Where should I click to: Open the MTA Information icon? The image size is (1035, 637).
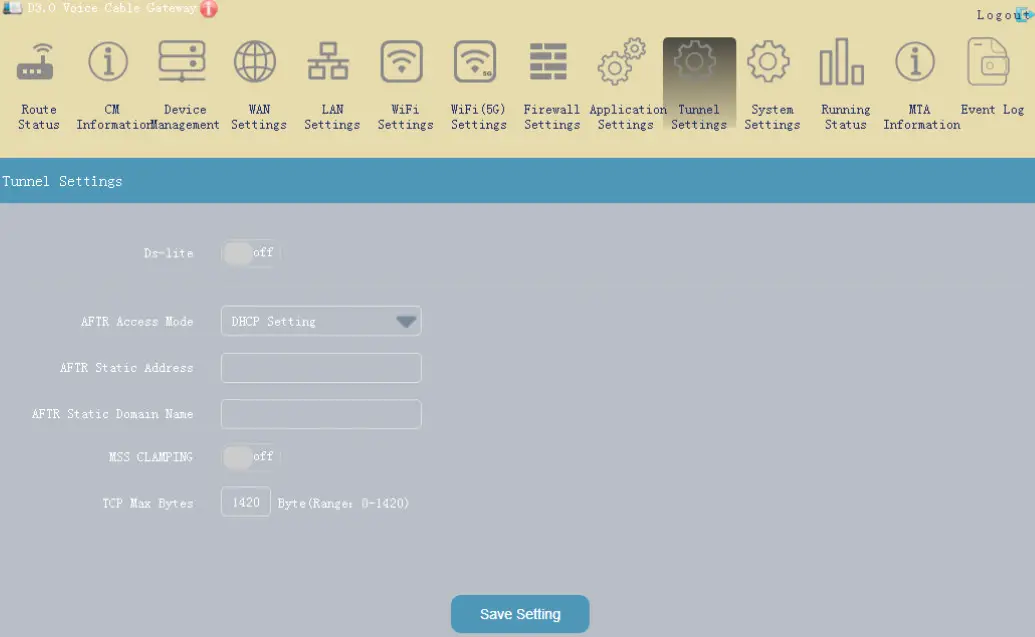click(915, 61)
